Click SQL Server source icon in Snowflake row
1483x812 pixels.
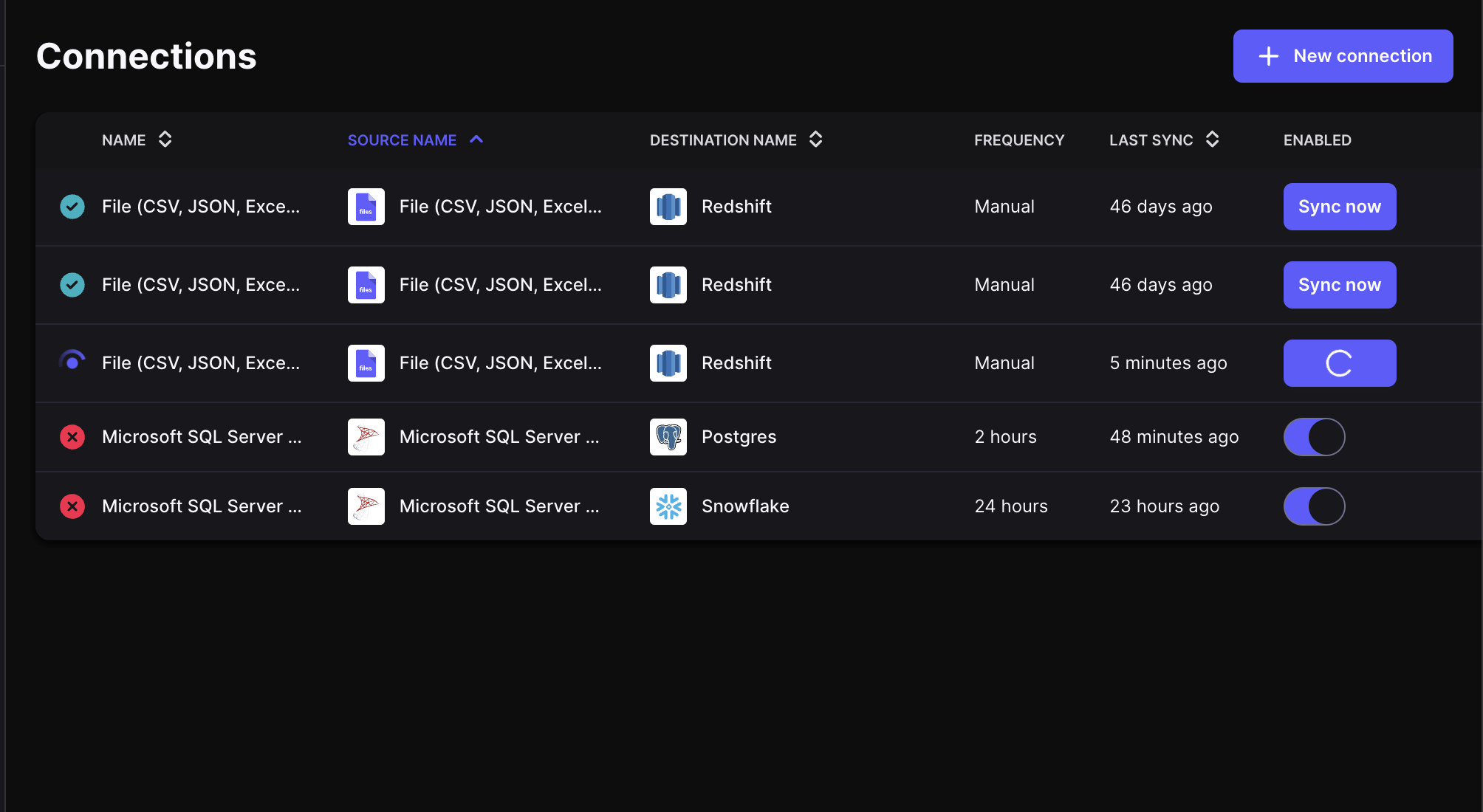point(366,506)
